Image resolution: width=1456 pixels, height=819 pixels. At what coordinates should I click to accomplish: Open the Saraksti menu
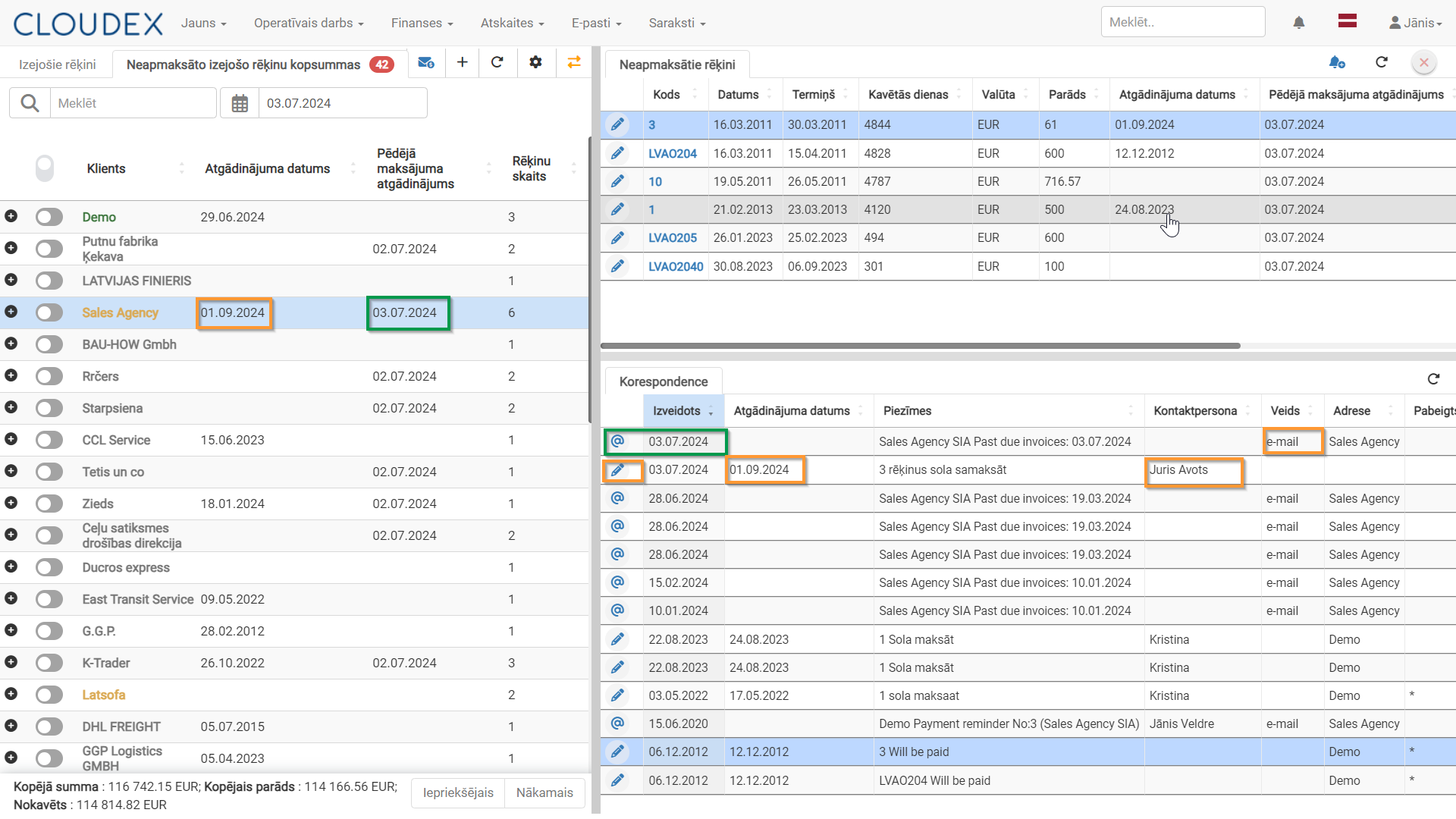coord(676,23)
